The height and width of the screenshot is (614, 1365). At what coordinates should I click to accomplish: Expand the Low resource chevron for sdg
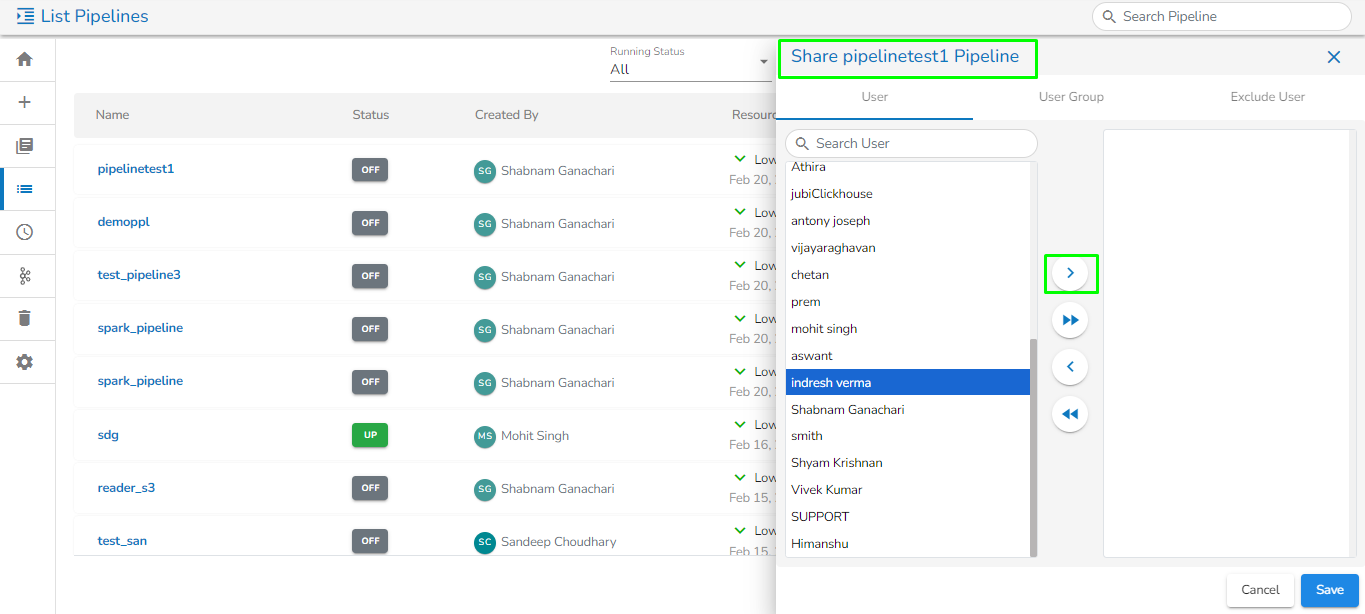pyautogui.click(x=740, y=424)
